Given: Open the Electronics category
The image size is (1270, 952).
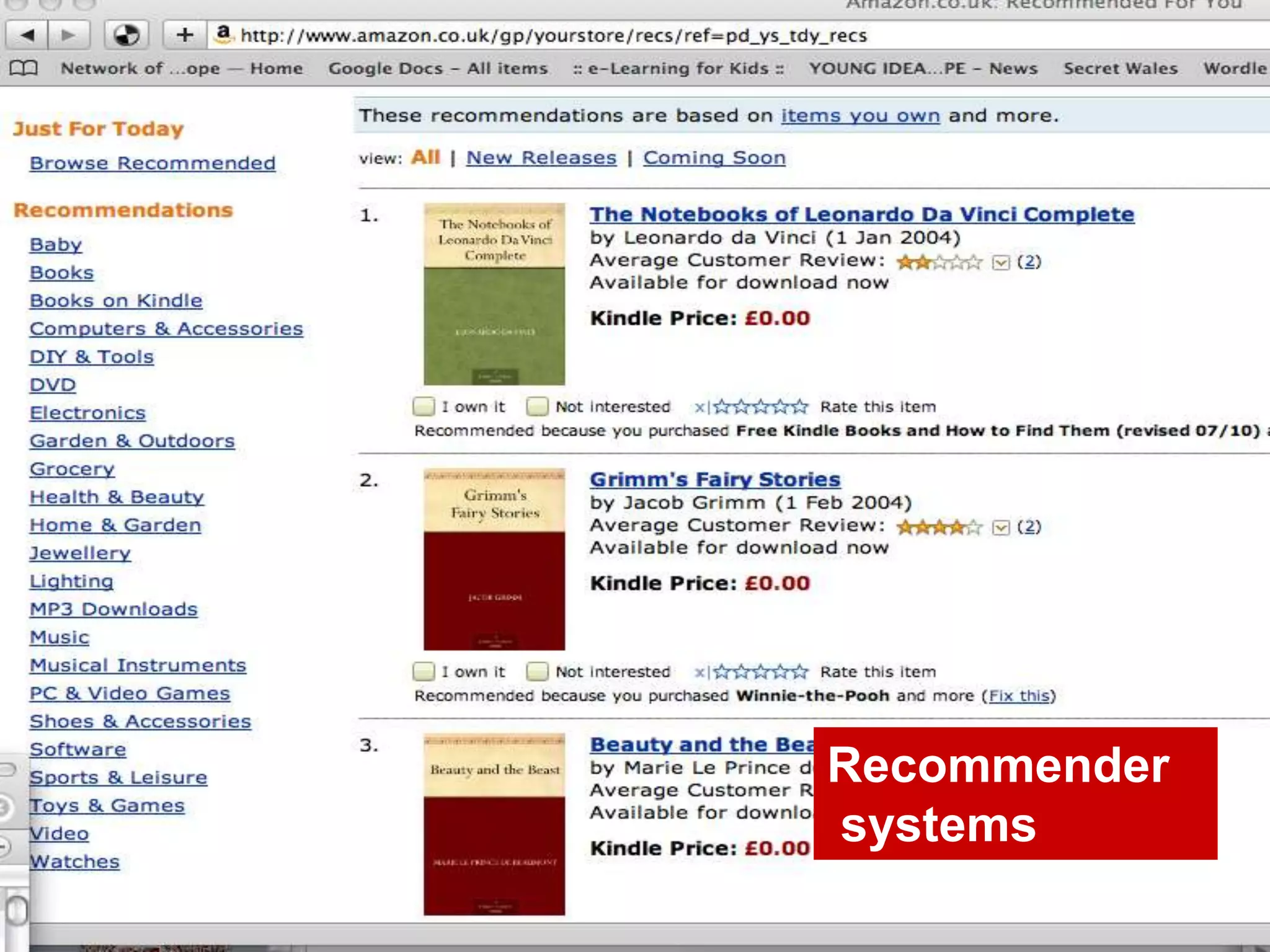Looking at the screenshot, I should pyautogui.click(x=87, y=413).
